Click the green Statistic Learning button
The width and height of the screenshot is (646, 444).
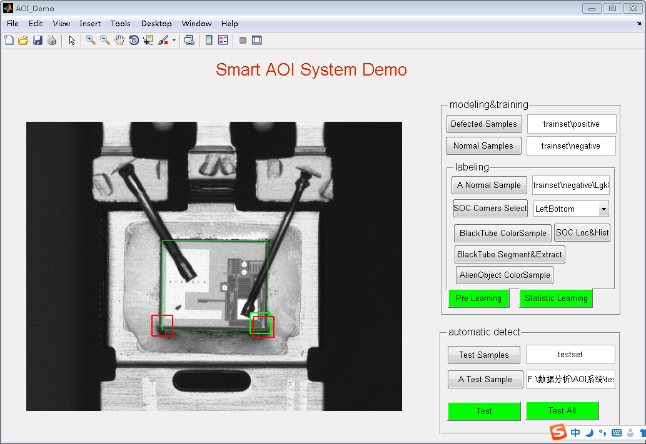point(556,298)
